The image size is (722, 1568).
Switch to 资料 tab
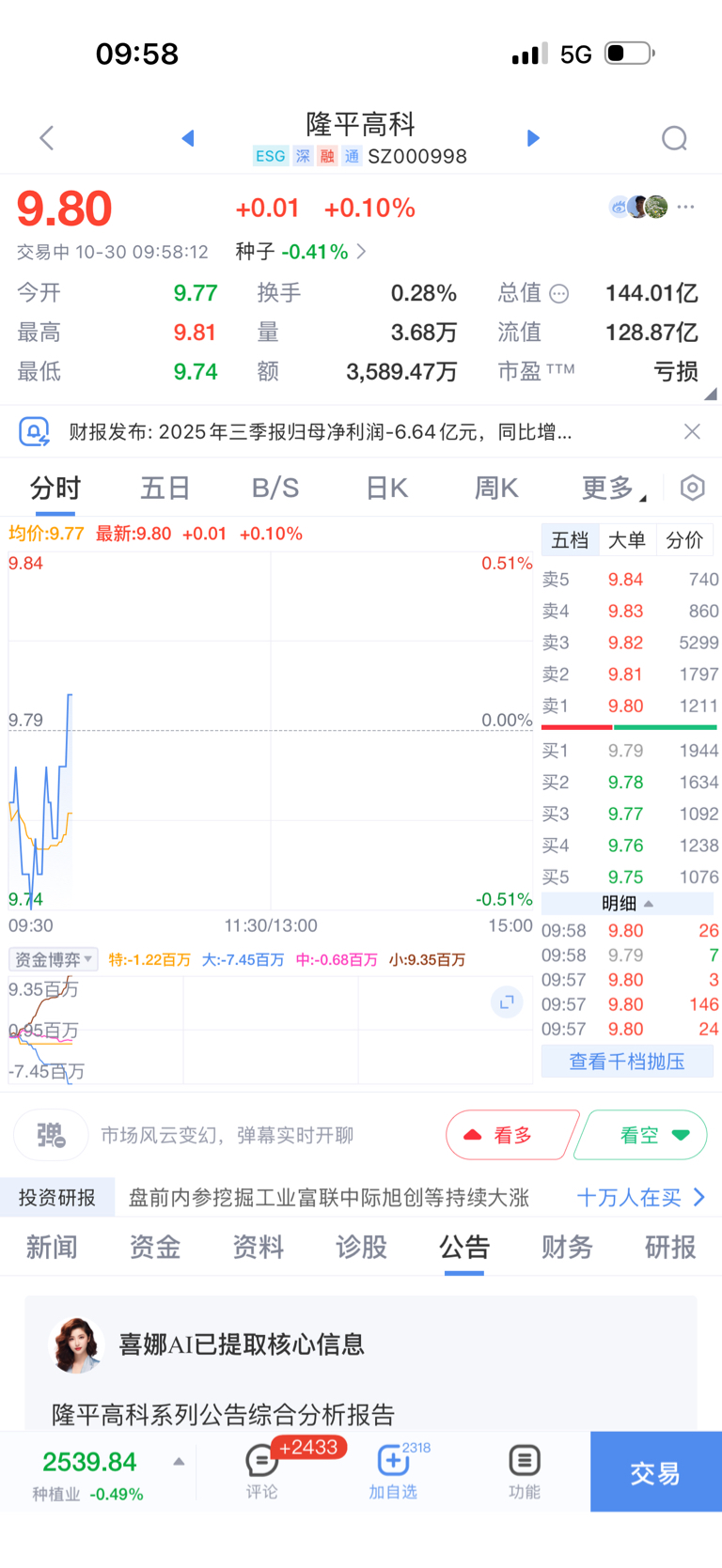coord(258,1247)
